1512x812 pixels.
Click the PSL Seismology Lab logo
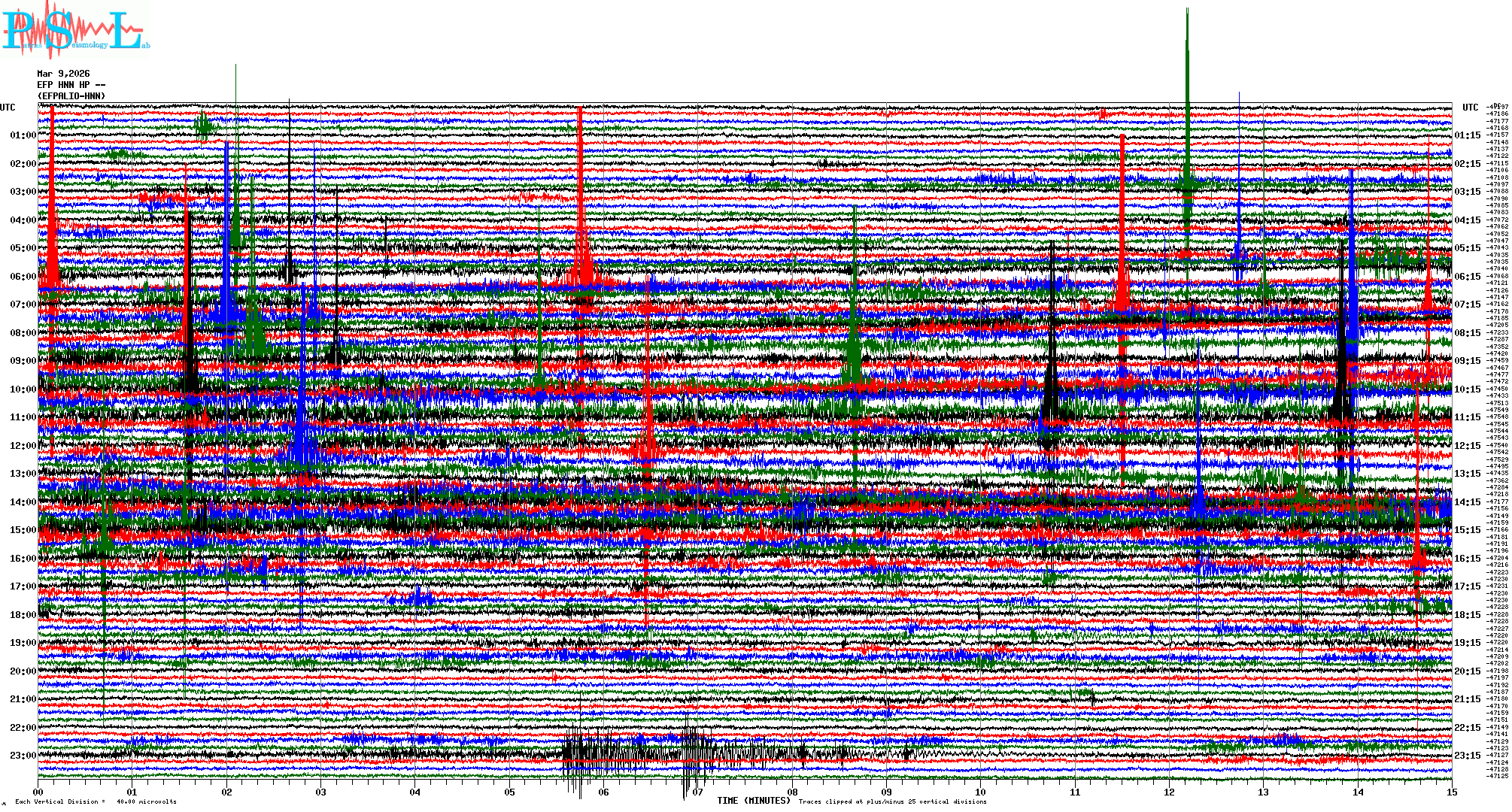(x=75, y=32)
